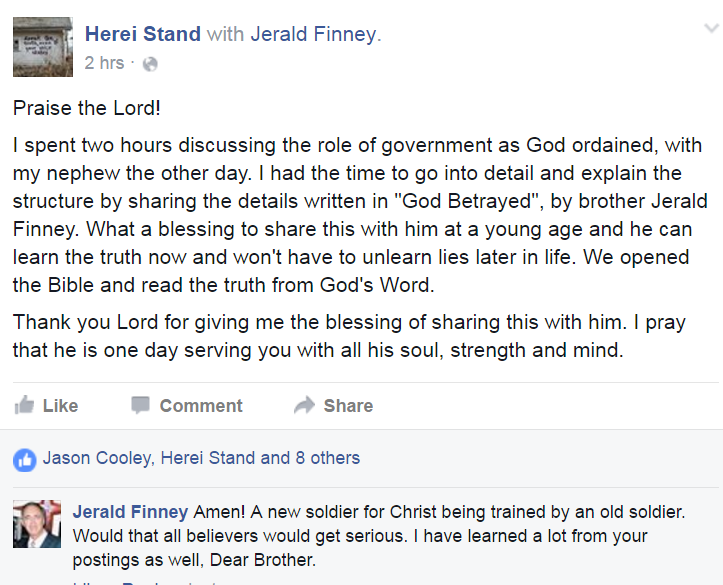Click the globe public audience icon
This screenshot has width=723, height=585.
(x=150, y=64)
